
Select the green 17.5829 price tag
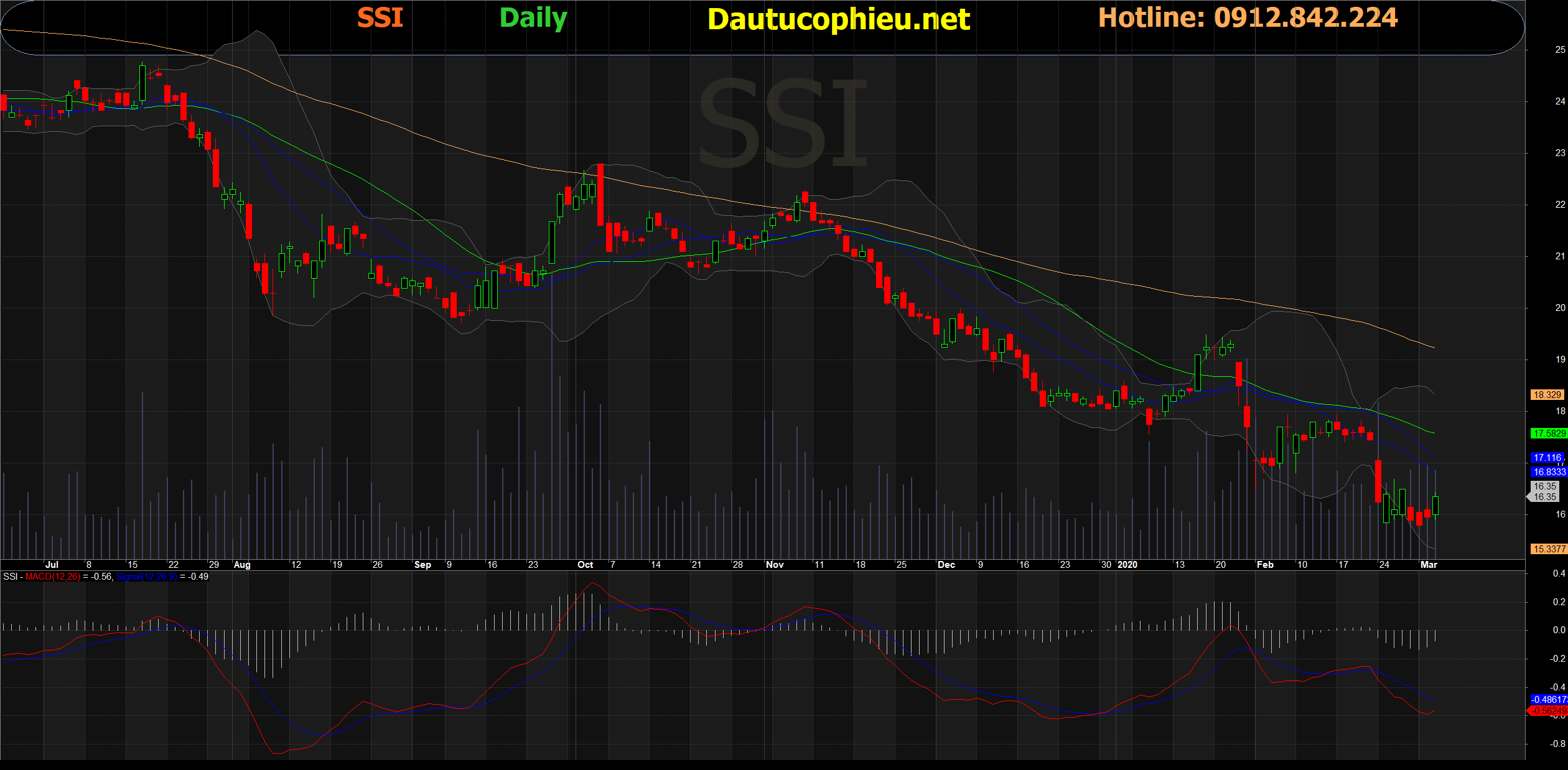pyautogui.click(x=1548, y=434)
